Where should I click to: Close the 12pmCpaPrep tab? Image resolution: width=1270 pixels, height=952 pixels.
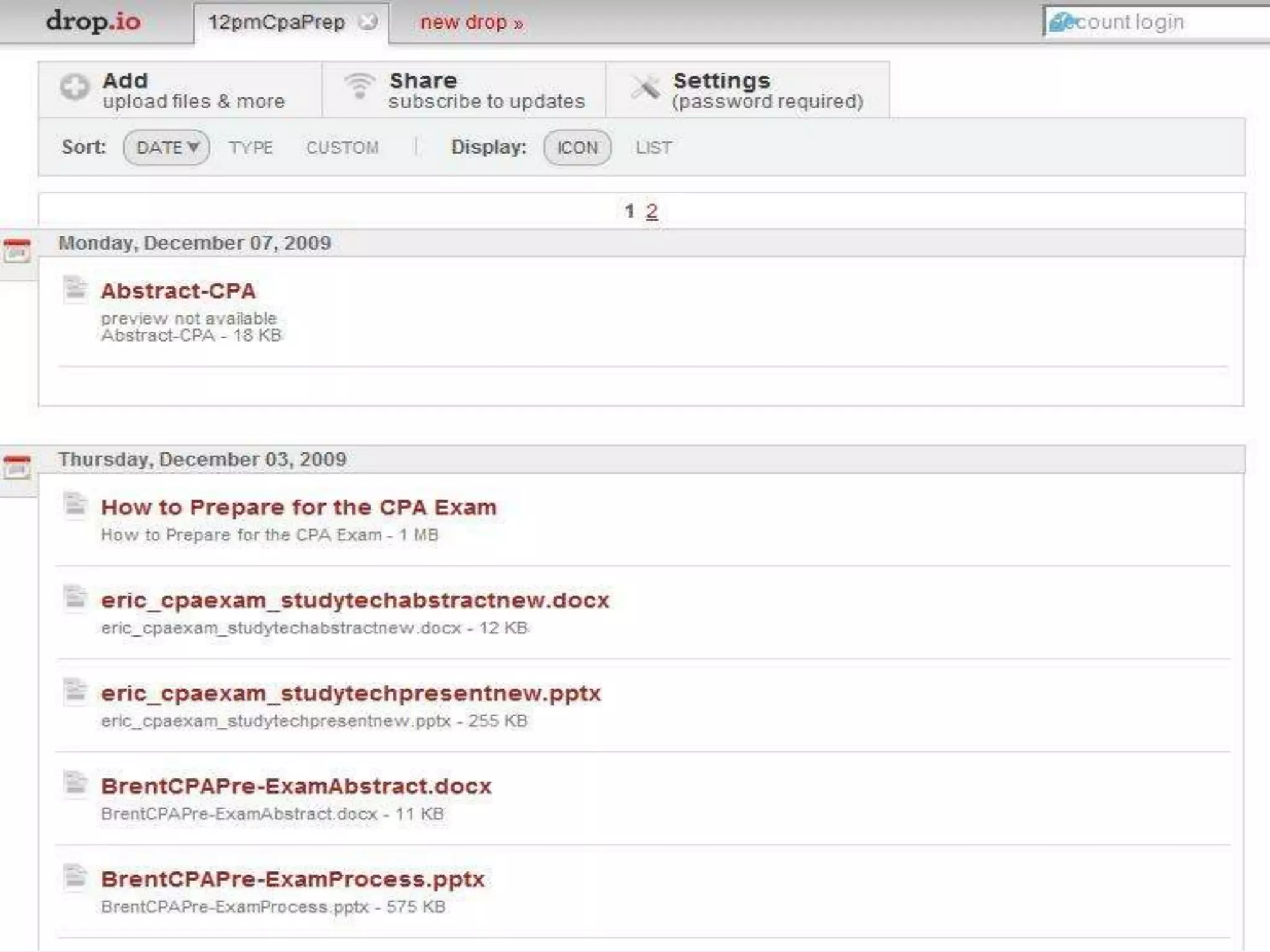[x=368, y=22]
